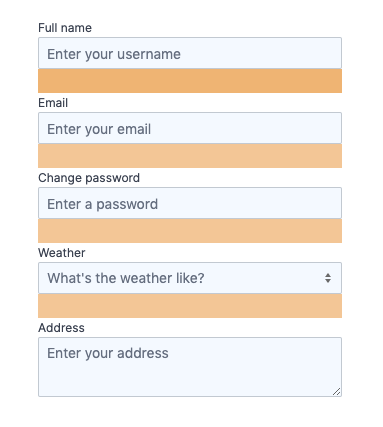Viewport: 383px width, 427px height.
Task: Click the orange bar beneath the Weather select
Action: coord(190,306)
